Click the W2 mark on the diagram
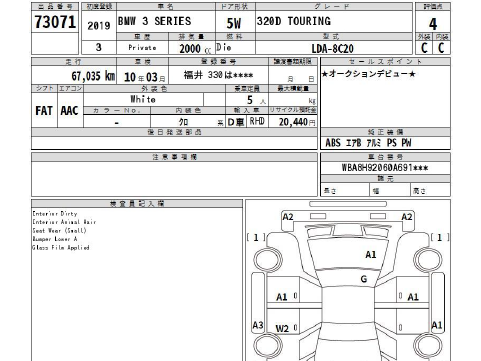 click(x=282, y=329)
